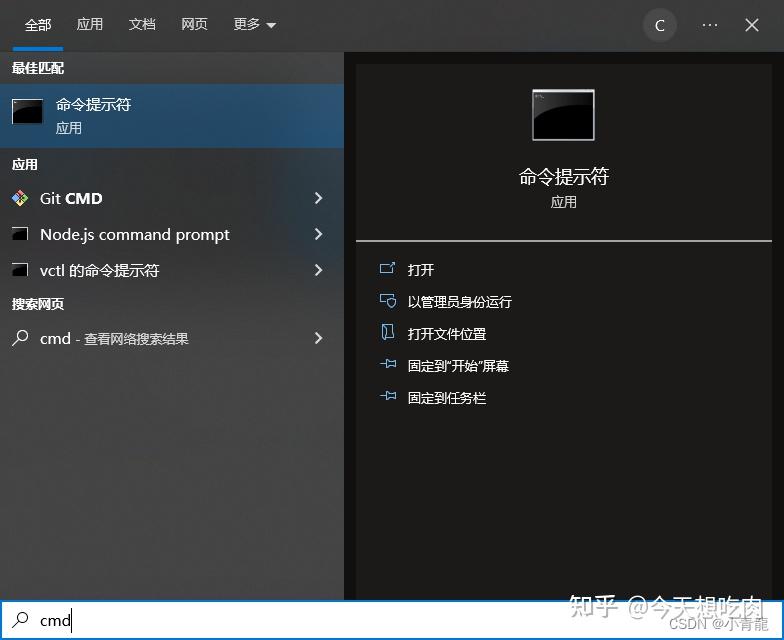Viewport: 784px width, 640px height.
Task: Choose 固定到任务栏
Action: [446, 398]
